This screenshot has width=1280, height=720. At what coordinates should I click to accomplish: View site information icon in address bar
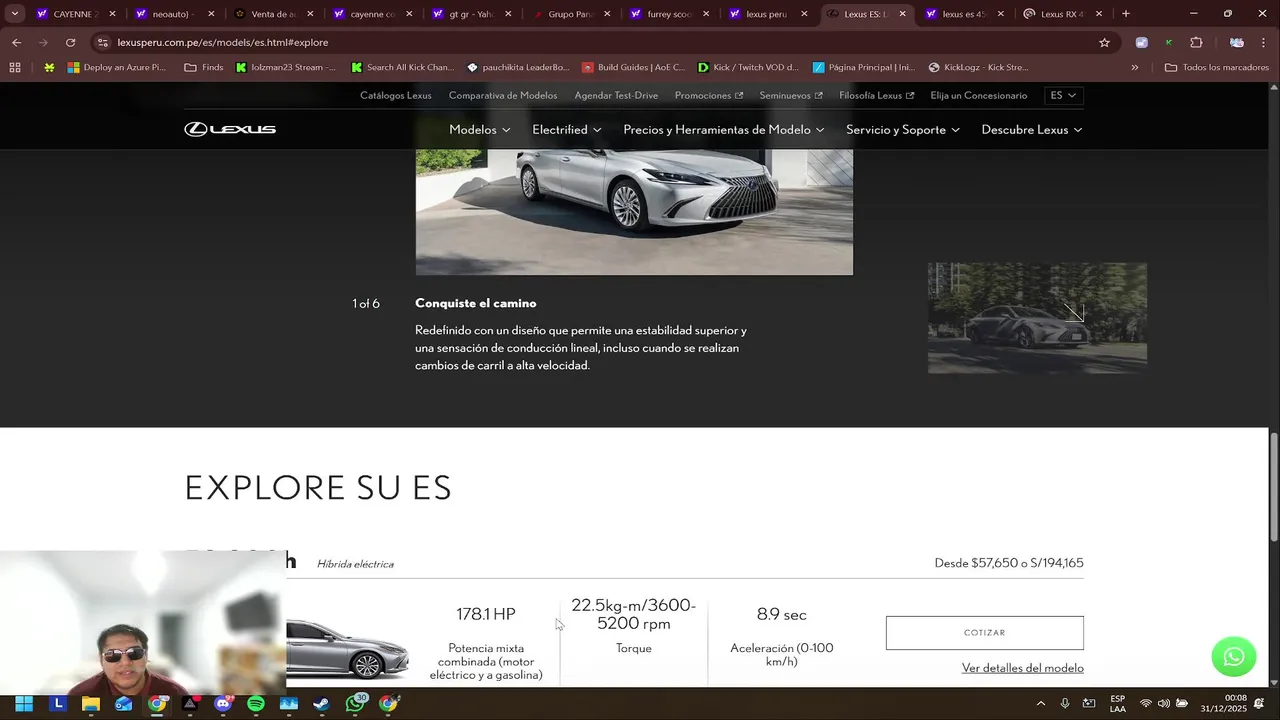pyautogui.click(x=102, y=42)
